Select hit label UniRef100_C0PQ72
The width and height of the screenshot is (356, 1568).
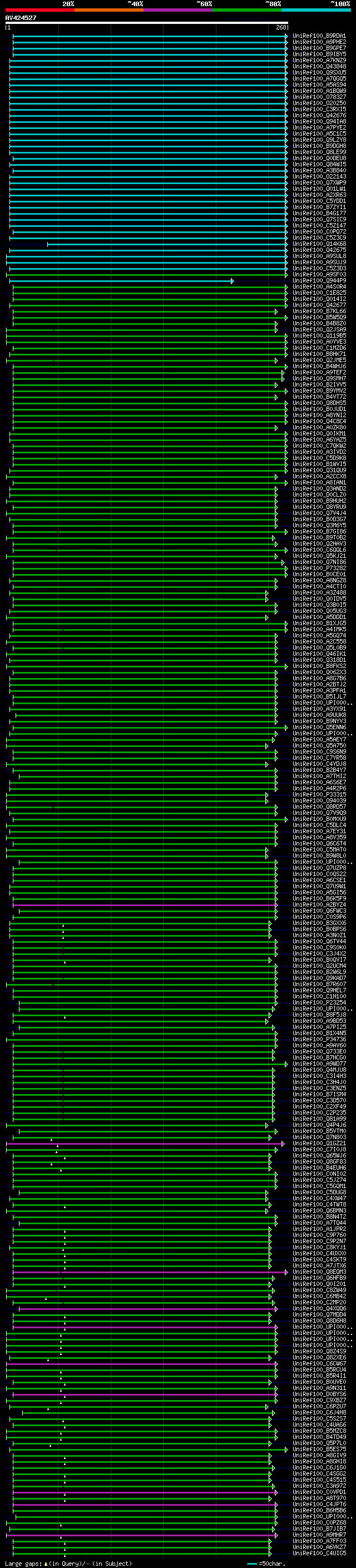click(x=319, y=231)
